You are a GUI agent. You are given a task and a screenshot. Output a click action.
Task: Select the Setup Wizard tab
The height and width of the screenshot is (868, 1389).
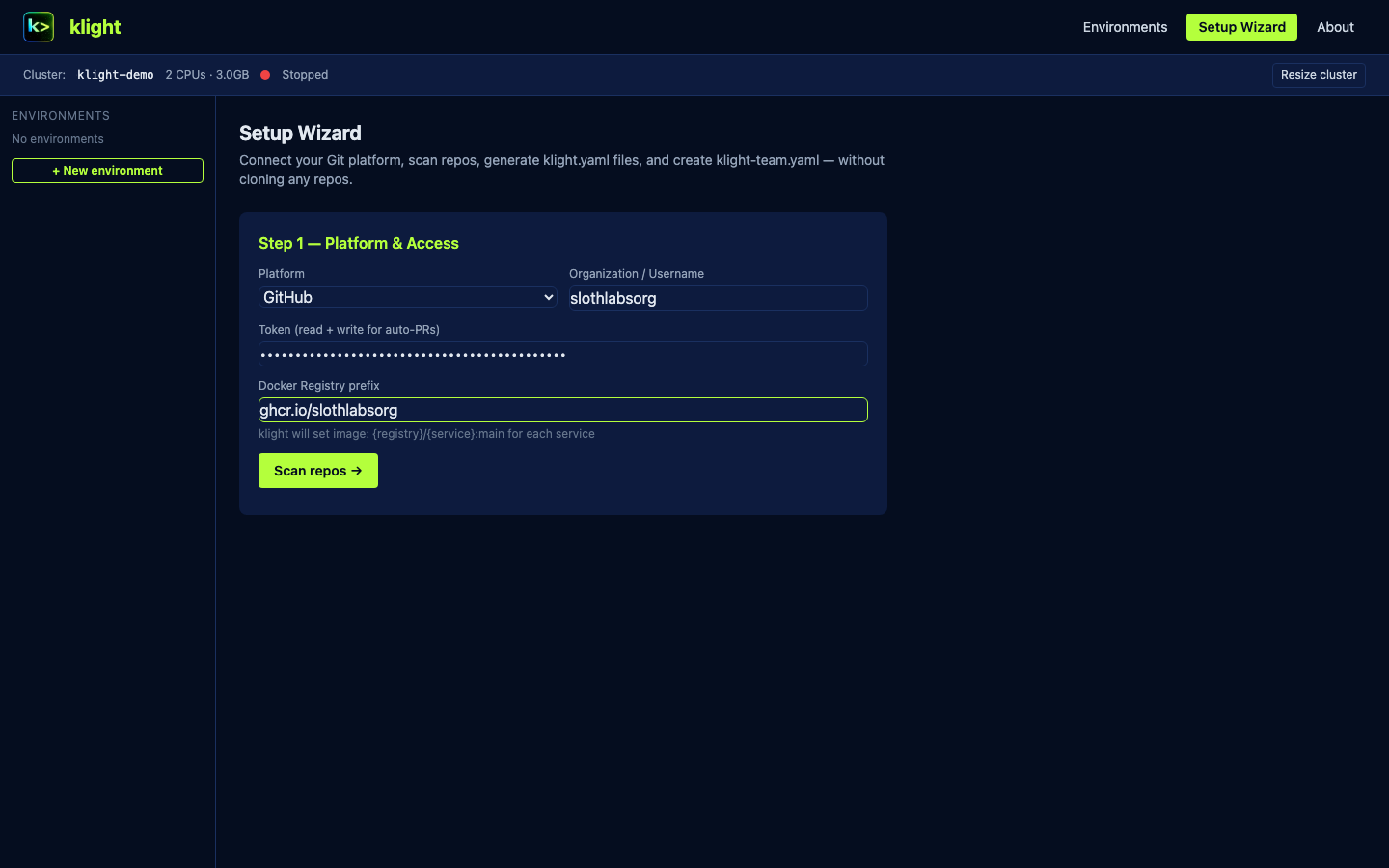pos(1241,27)
